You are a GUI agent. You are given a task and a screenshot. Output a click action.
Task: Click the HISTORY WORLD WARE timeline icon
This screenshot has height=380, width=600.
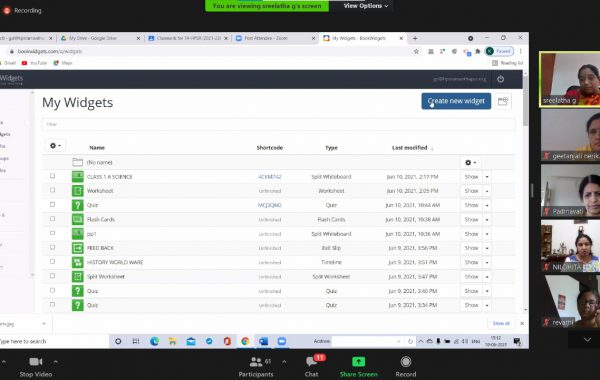tap(78, 262)
